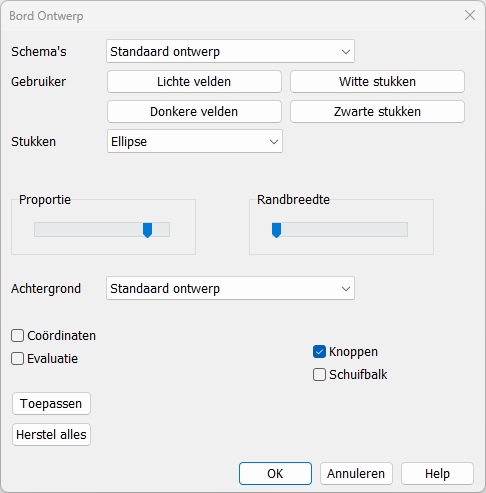Click the Lichte velden button
The width and height of the screenshot is (486, 493).
click(x=194, y=81)
